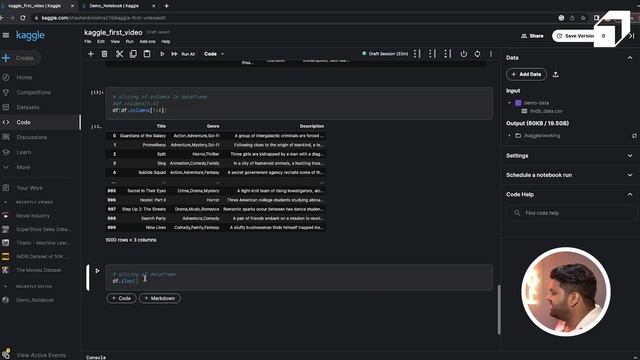Collapse Recently Edited list
Screen dimensions: 640x360
(5, 287)
